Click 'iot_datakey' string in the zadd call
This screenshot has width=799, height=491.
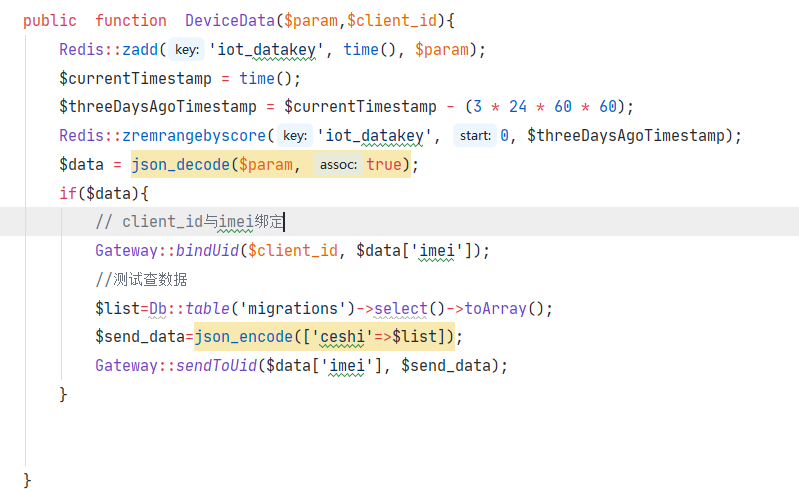[267, 49]
